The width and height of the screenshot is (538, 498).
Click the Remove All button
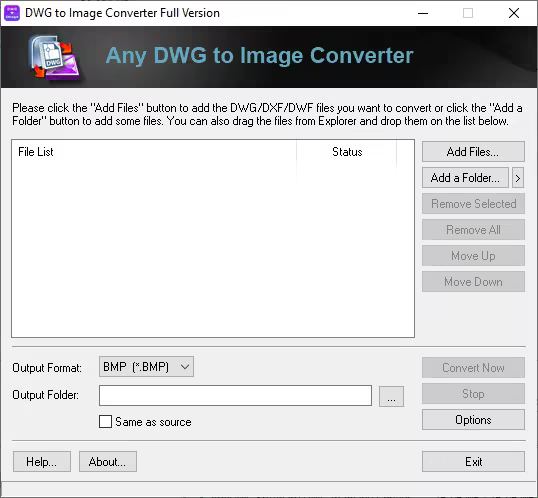pyautogui.click(x=473, y=230)
